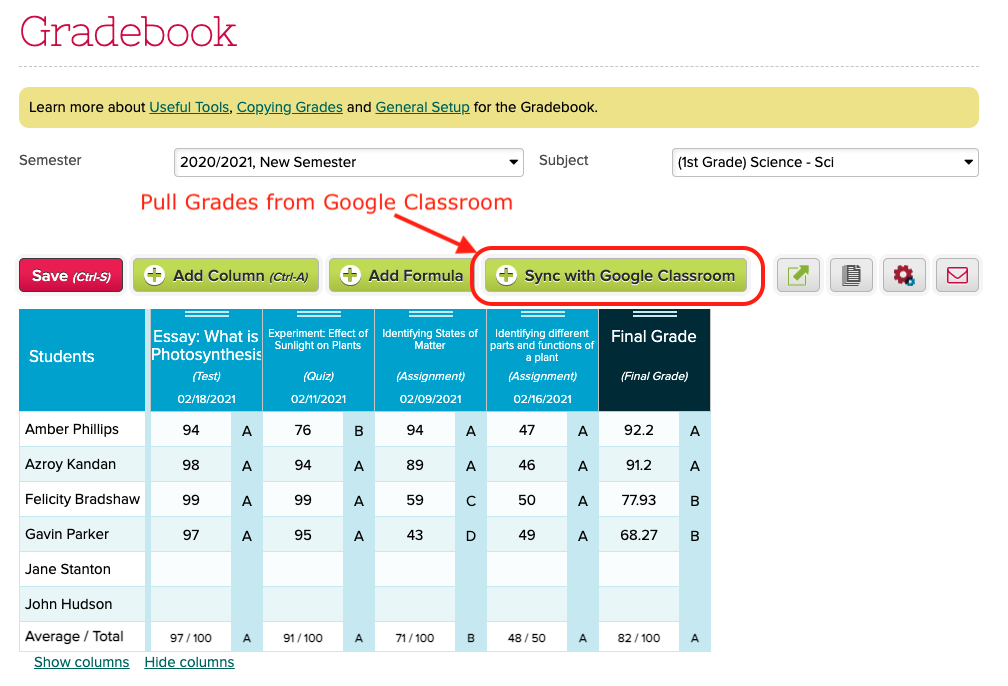Click the Show columns link
The width and height of the screenshot is (1008, 686).
click(81, 662)
